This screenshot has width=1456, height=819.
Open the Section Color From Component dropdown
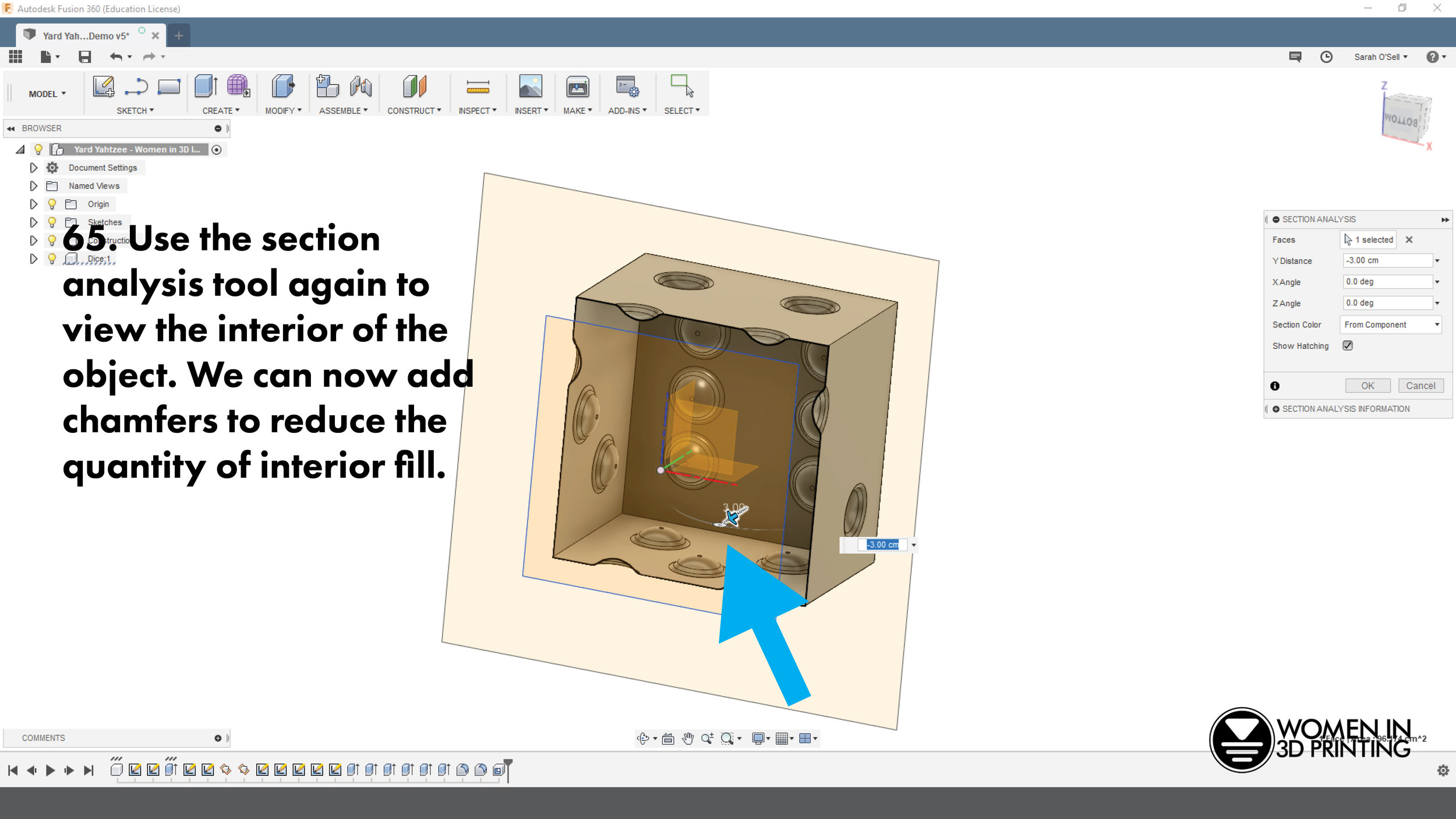coord(1390,324)
